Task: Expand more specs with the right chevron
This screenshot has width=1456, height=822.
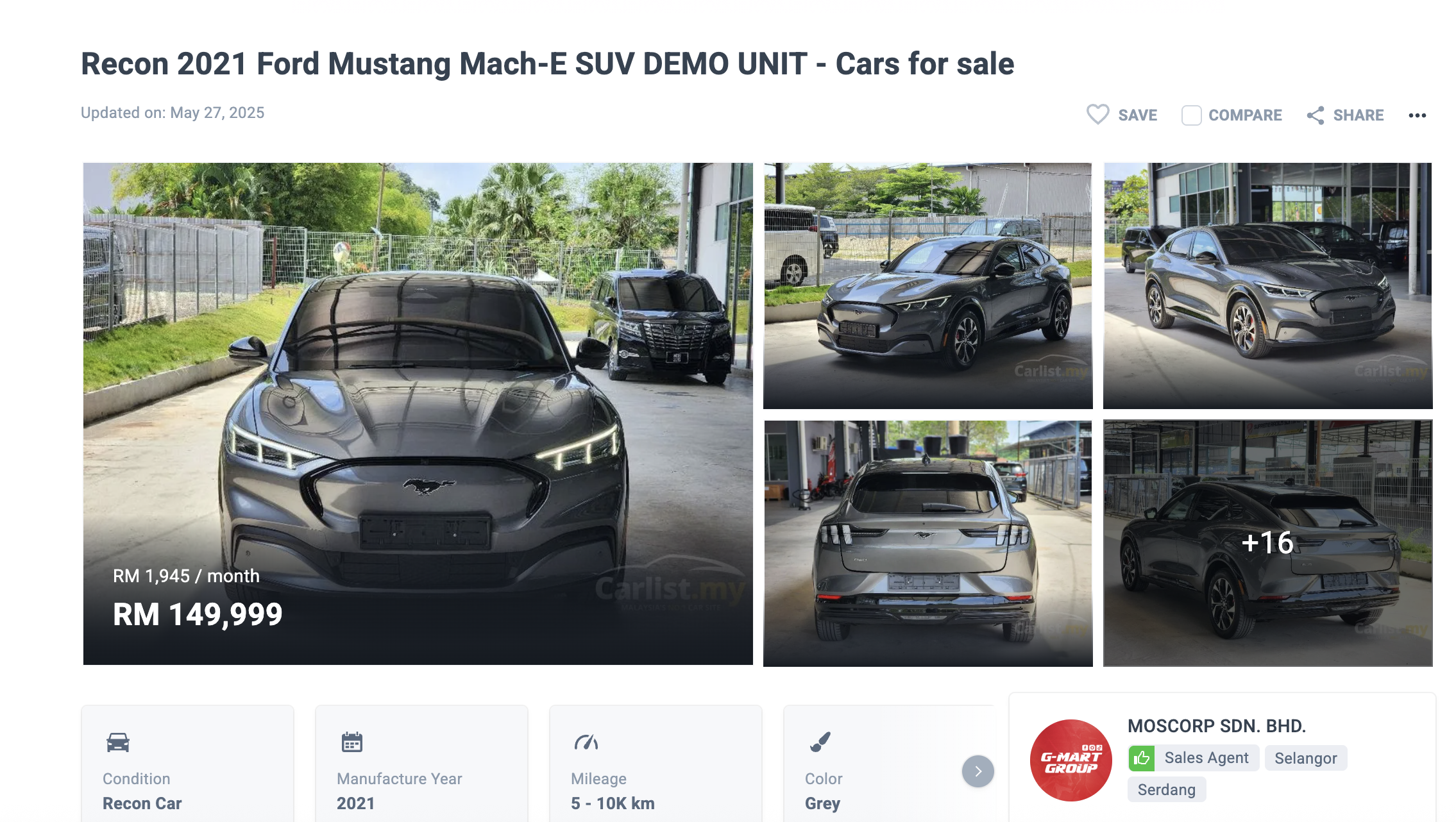Action: [x=978, y=771]
